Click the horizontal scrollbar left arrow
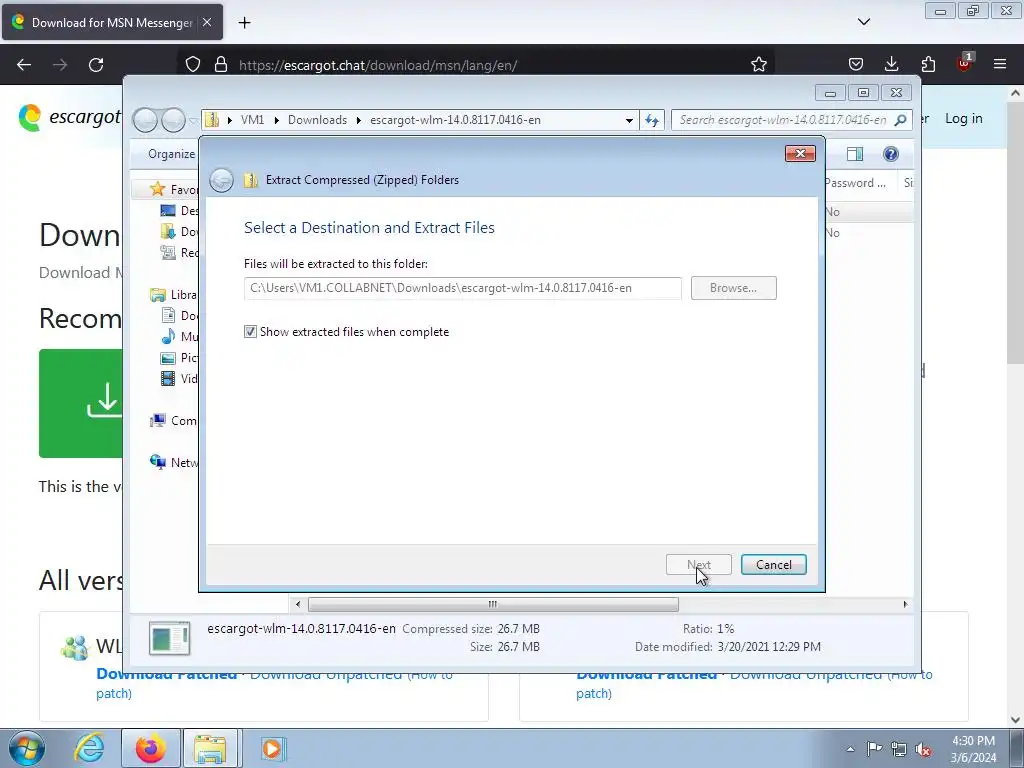This screenshot has width=1024, height=768. coord(298,604)
